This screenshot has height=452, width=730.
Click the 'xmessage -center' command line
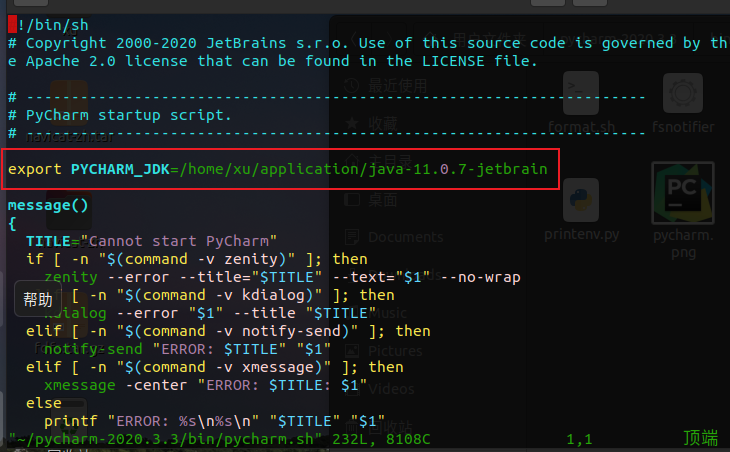[205, 385]
